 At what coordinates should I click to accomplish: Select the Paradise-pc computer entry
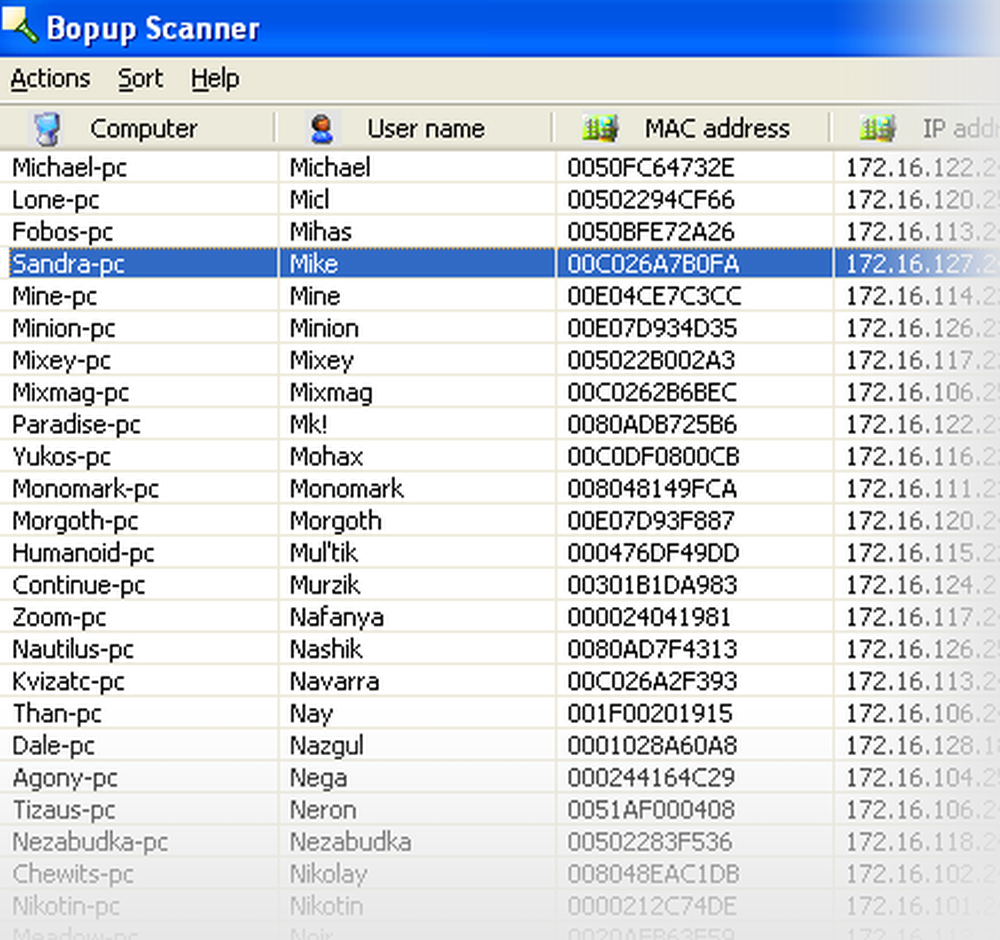77,425
